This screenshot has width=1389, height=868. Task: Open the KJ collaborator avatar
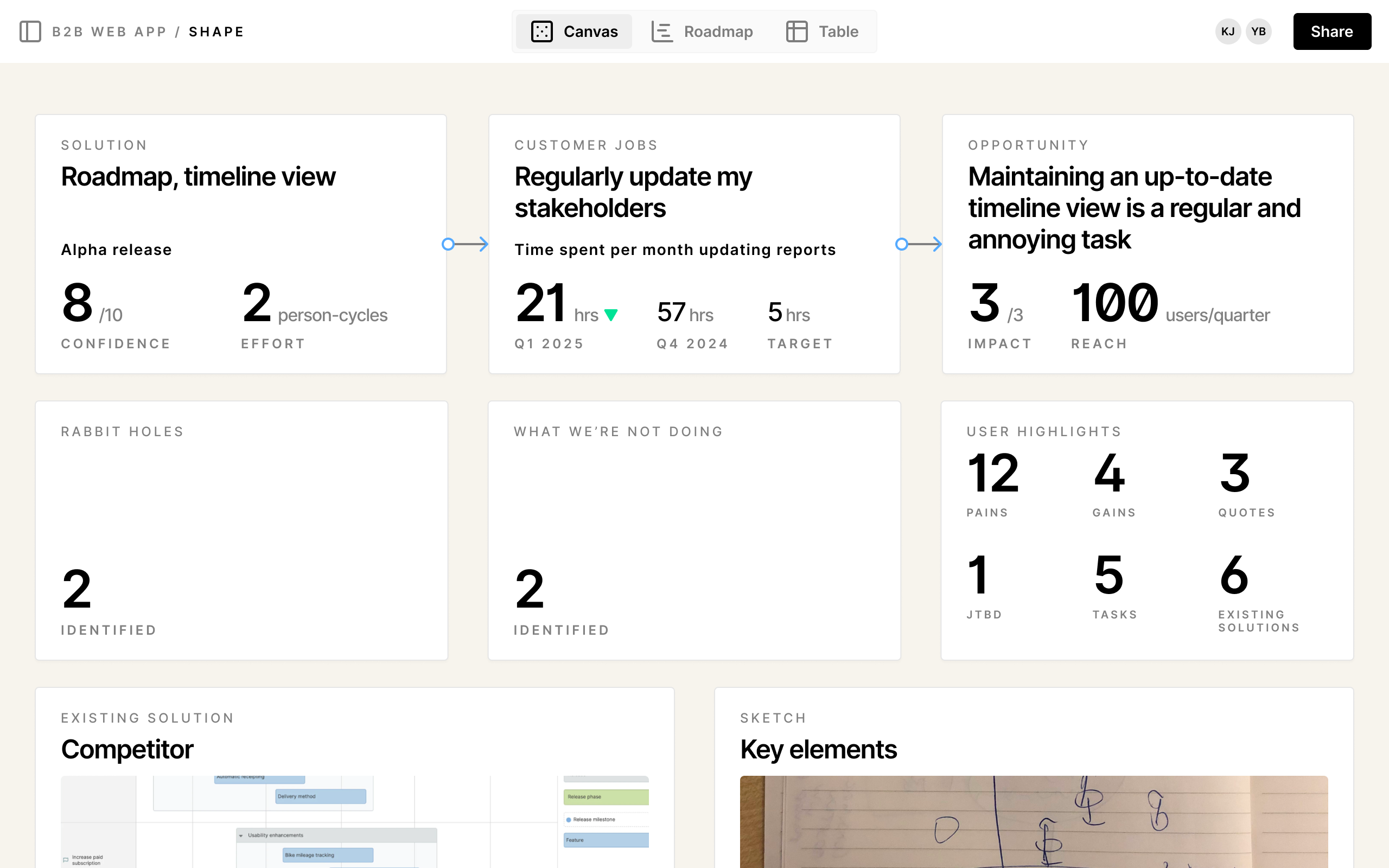tap(1228, 31)
